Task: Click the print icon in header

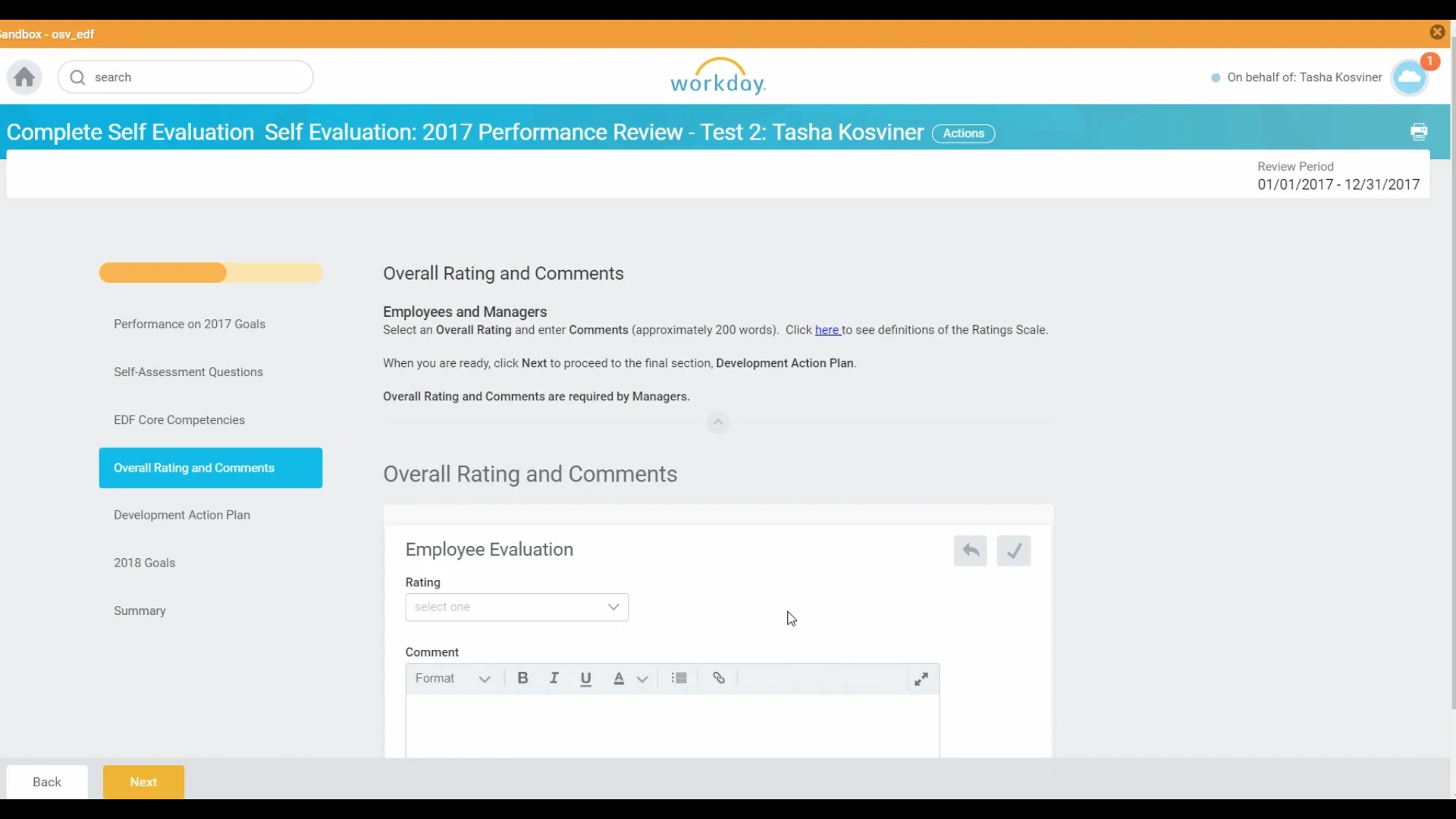Action: [x=1419, y=132]
